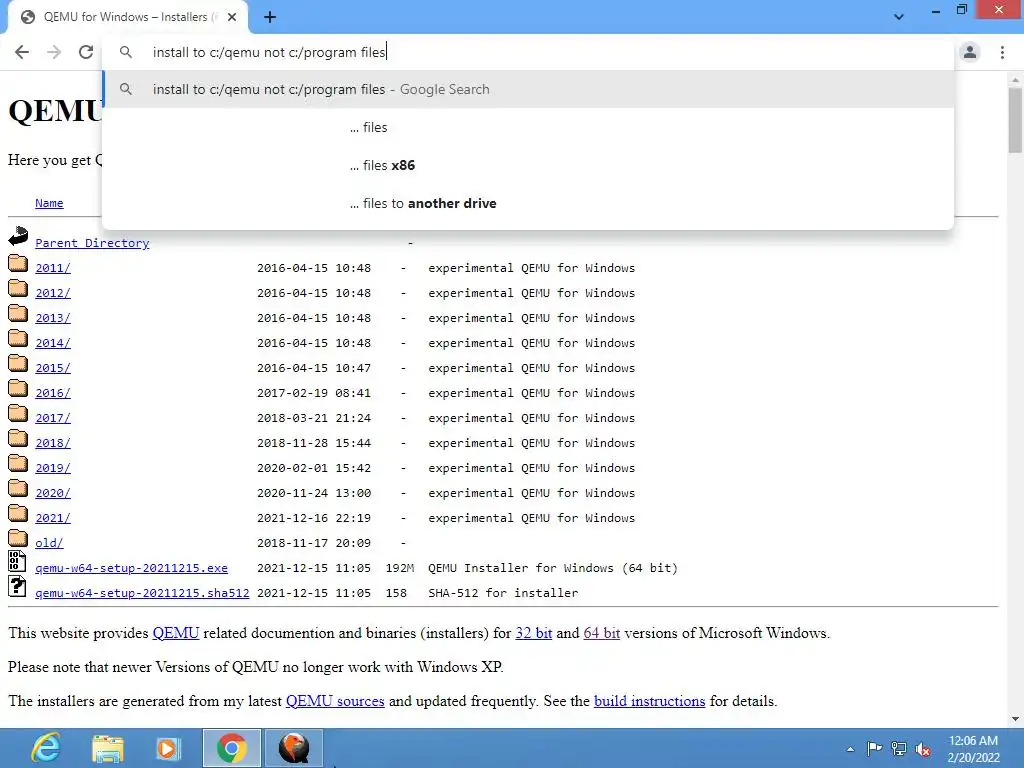Reload the QEMU page

click(x=86, y=52)
